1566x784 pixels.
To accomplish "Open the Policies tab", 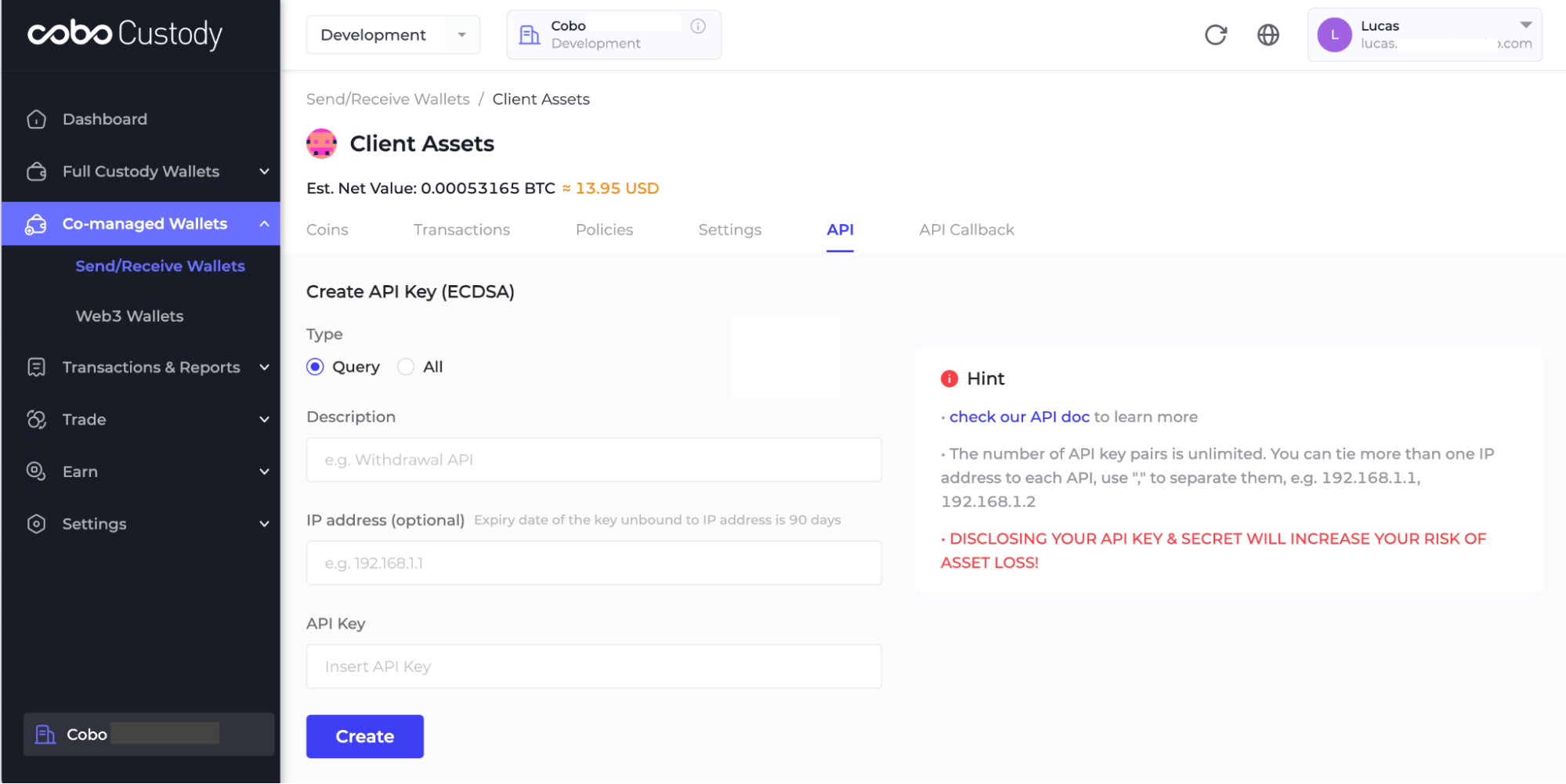I will (605, 229).
